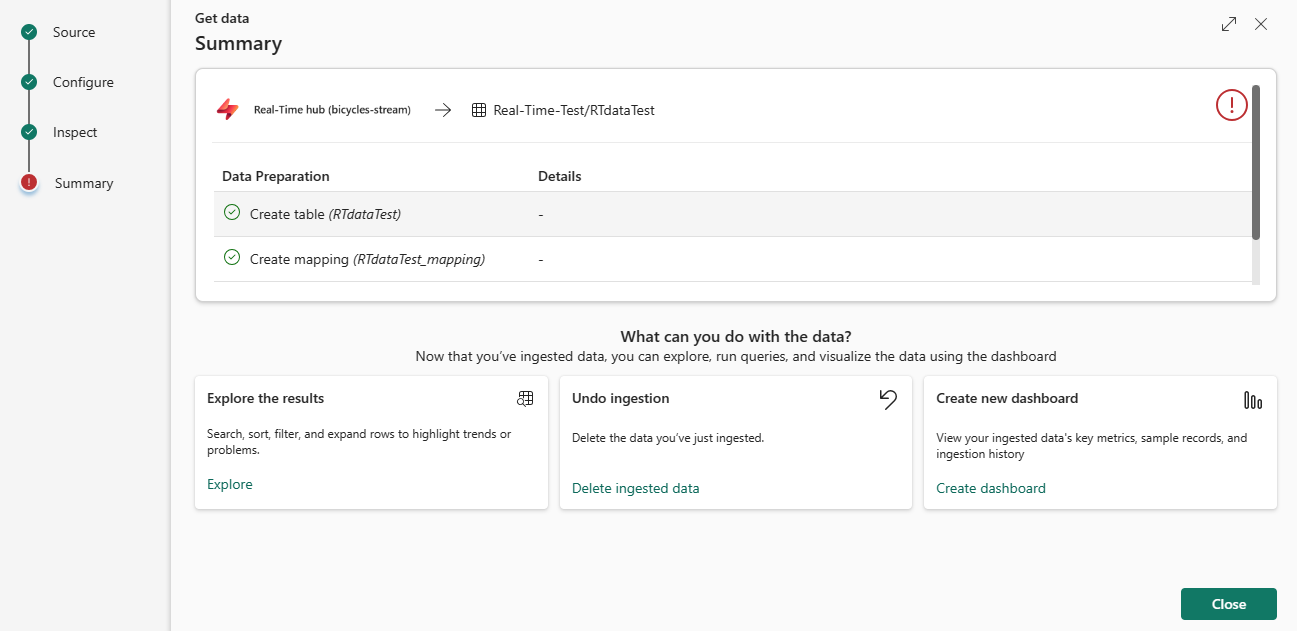Click the Real-Time-Test/RTdataTest destination text

point(574,110)
